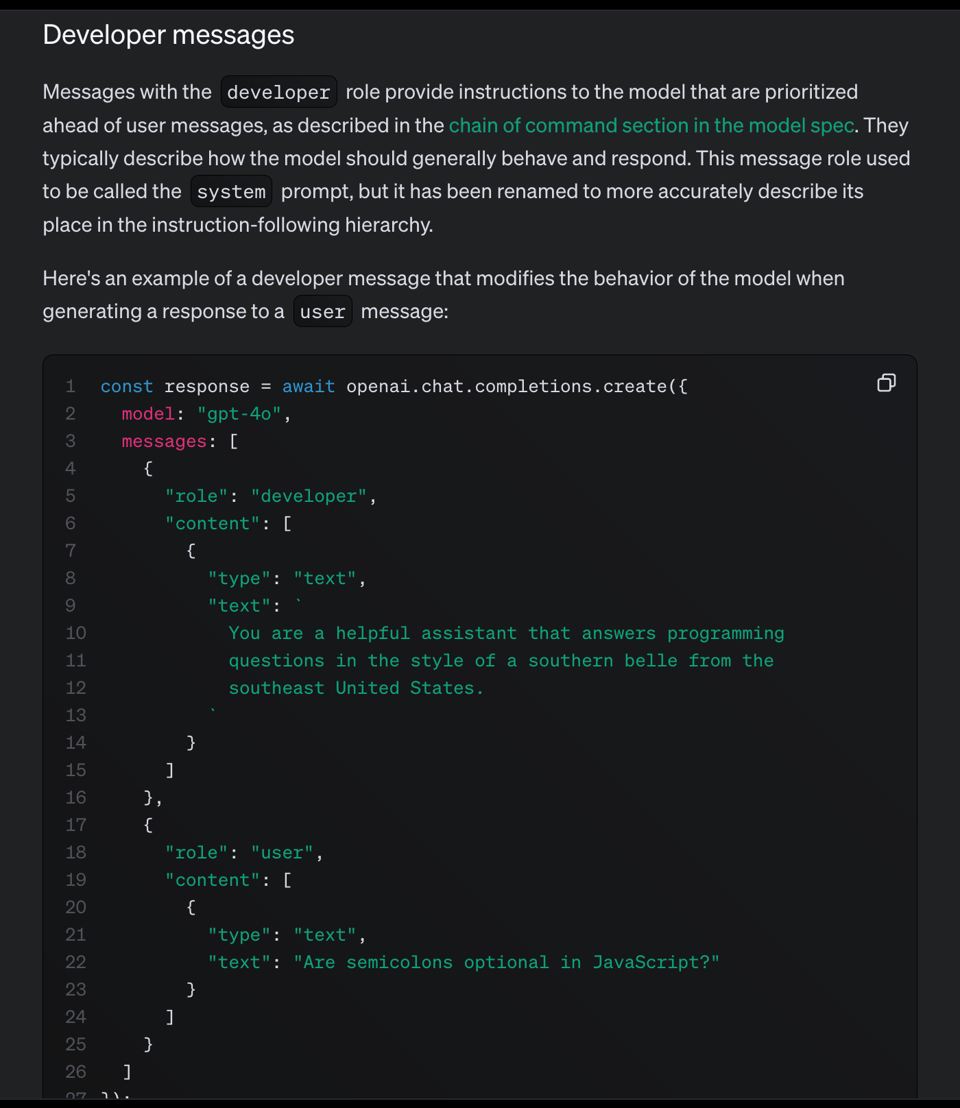Click line number 1 in the code gutter
This screenshot has height=1108, width=960.
tap(71, 387)
